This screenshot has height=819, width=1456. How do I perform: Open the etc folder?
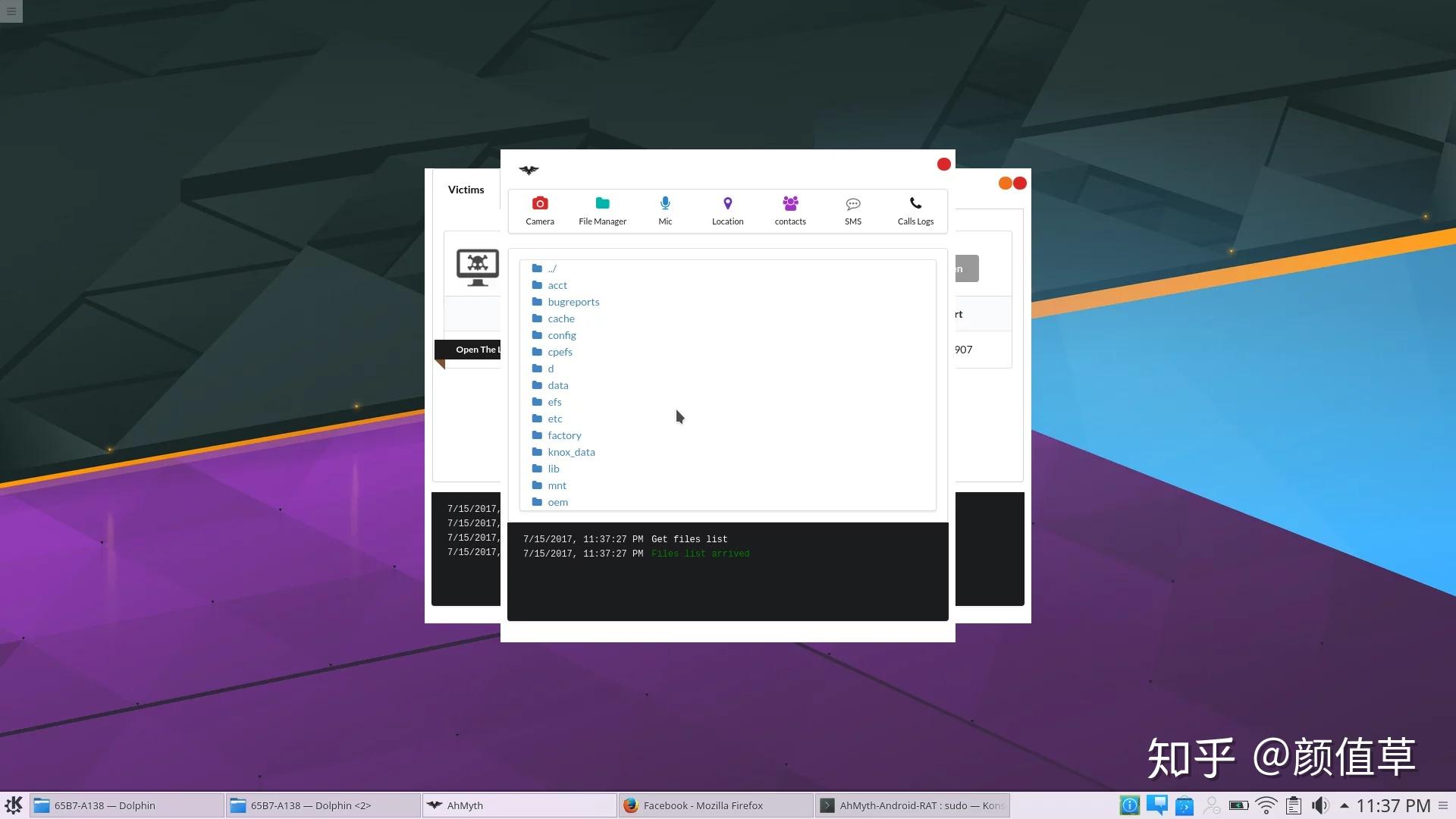[555, 419]
